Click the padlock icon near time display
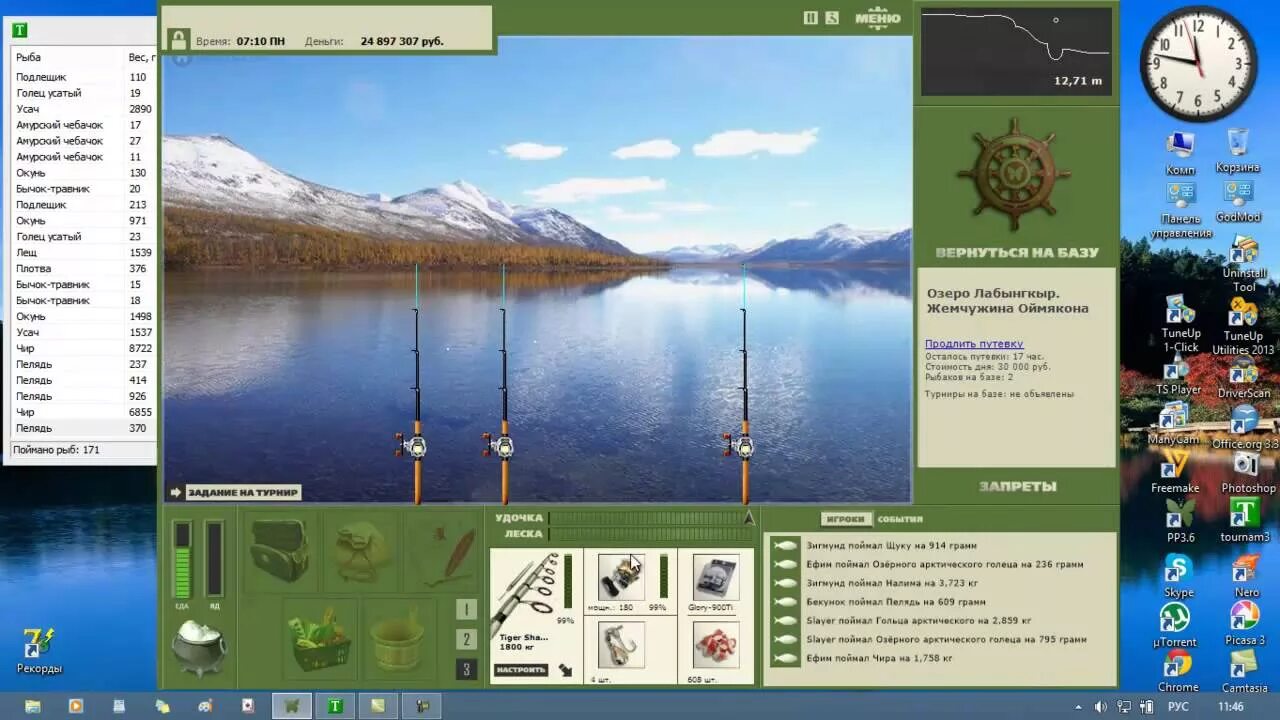This screenshot has width=1280, height=720. coord(178,40)
